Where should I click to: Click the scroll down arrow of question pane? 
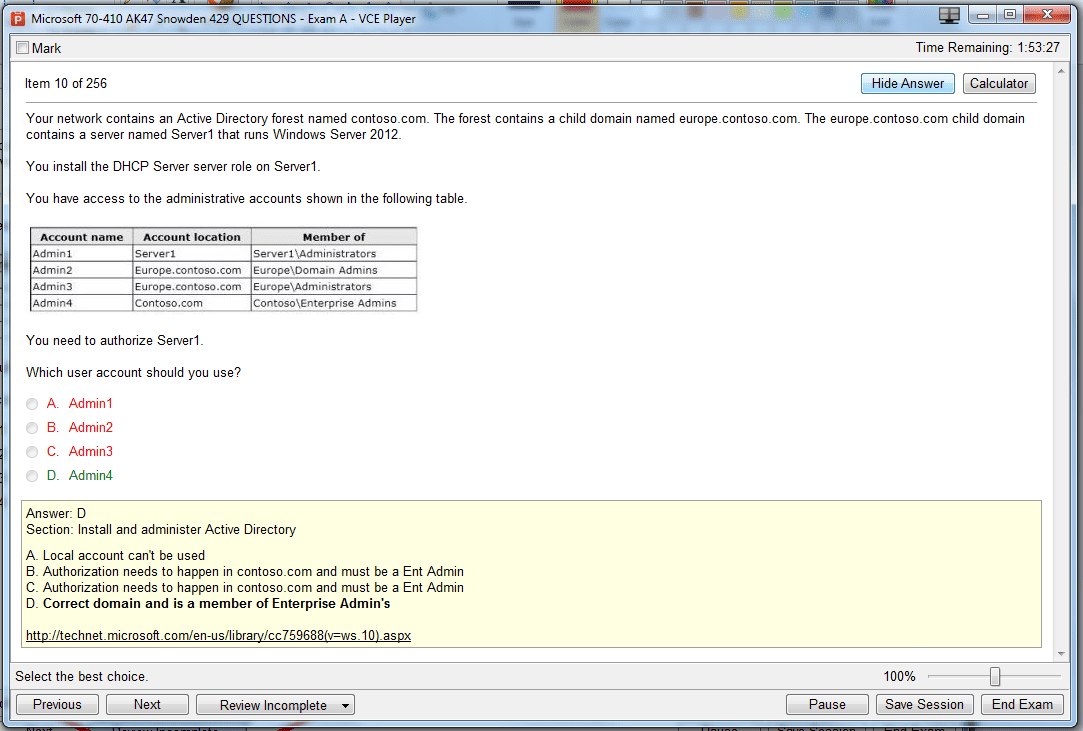point(1061,654)
